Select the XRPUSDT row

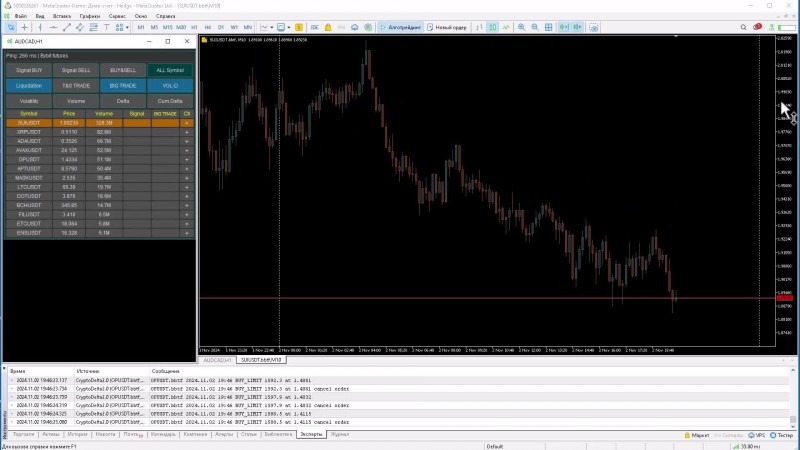tap(99, 132)
